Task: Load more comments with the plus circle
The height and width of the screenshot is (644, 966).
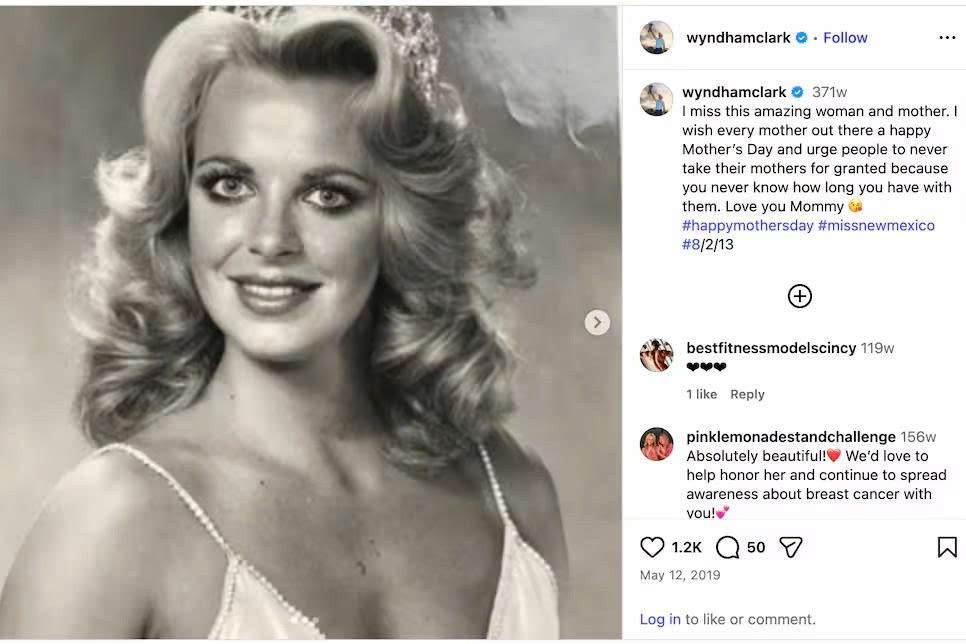Action: tap(800, 296)
